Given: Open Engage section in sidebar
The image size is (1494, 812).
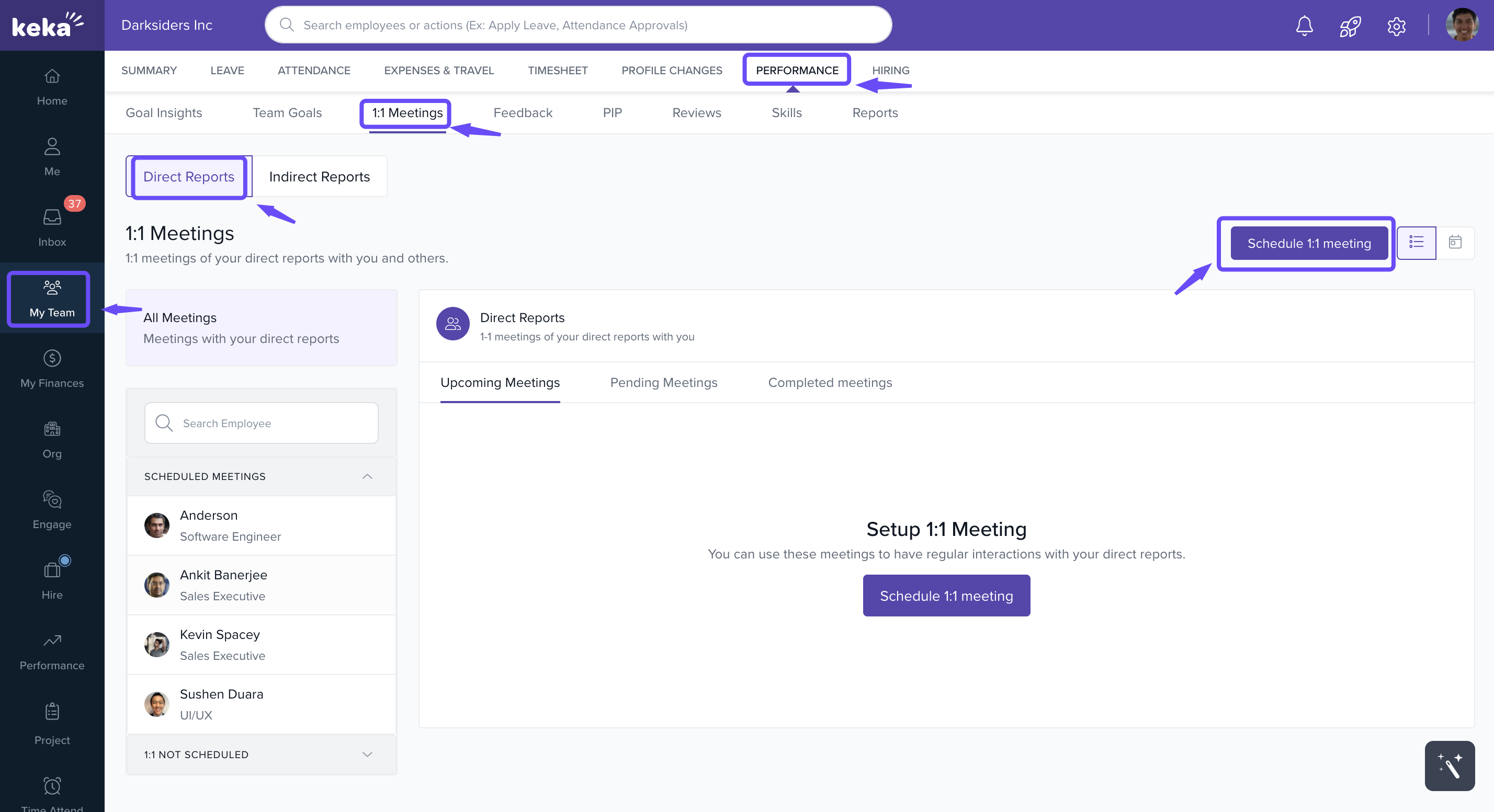Looking at the screenshot, I should (52, 509).
